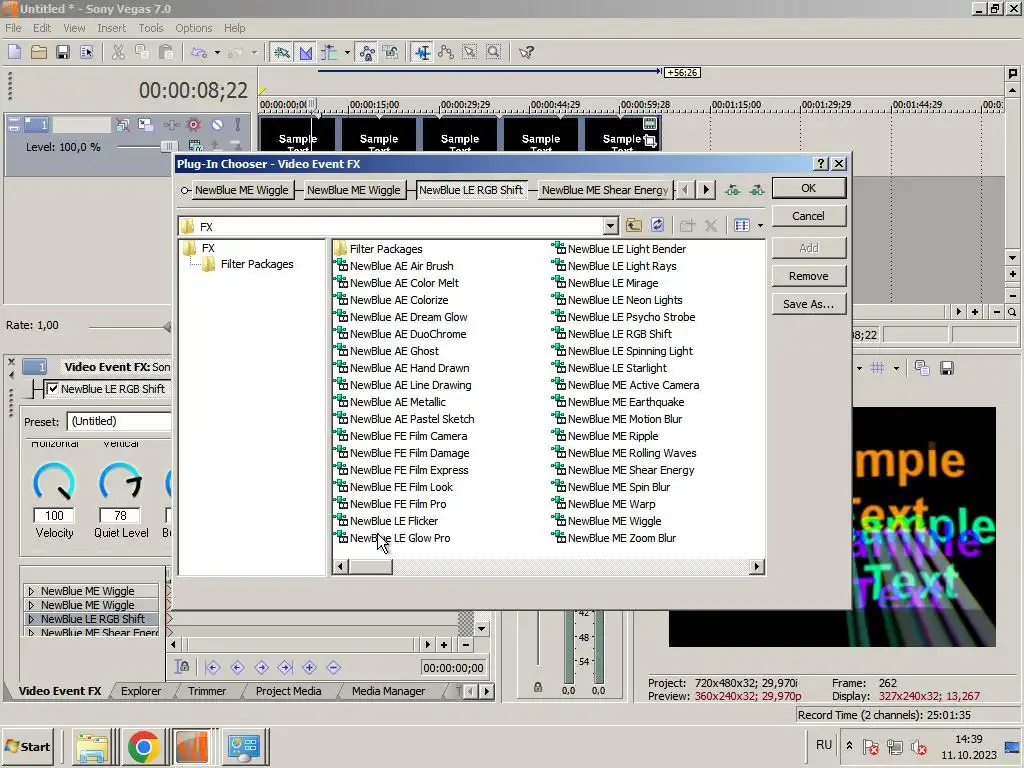Open the File menu
This screenshot has width=1024, height=768.
coord(13,28)
